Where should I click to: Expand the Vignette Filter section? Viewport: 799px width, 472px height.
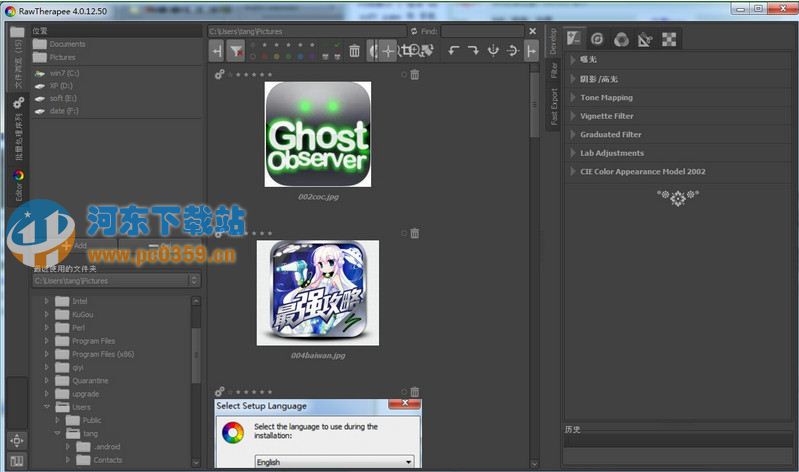coord(608,116)
